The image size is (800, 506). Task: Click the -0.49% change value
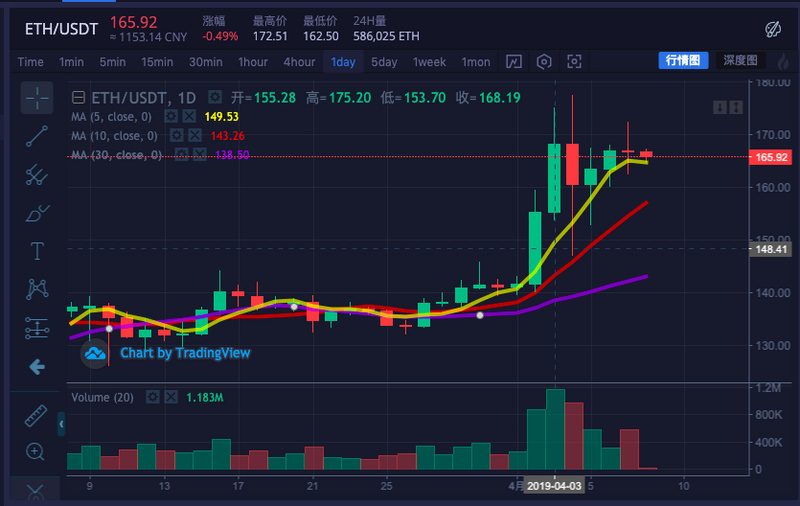click(x=220, y=36)
